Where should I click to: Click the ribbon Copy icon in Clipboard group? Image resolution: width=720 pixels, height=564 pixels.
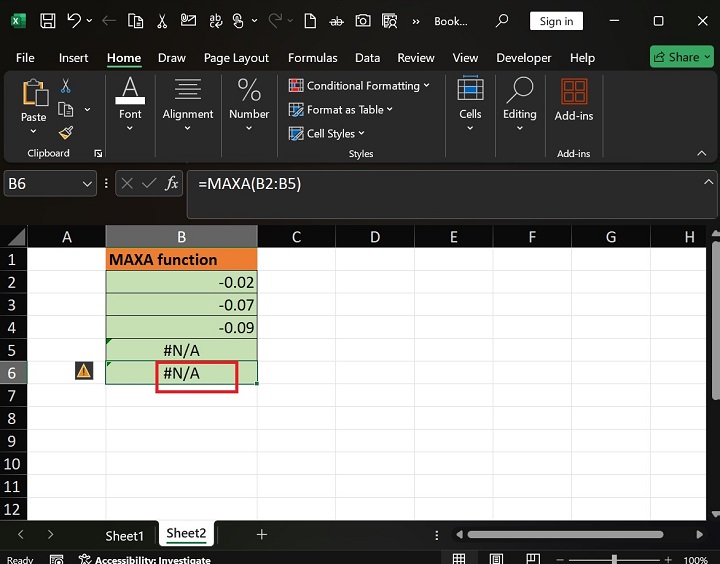coord(66,109)
